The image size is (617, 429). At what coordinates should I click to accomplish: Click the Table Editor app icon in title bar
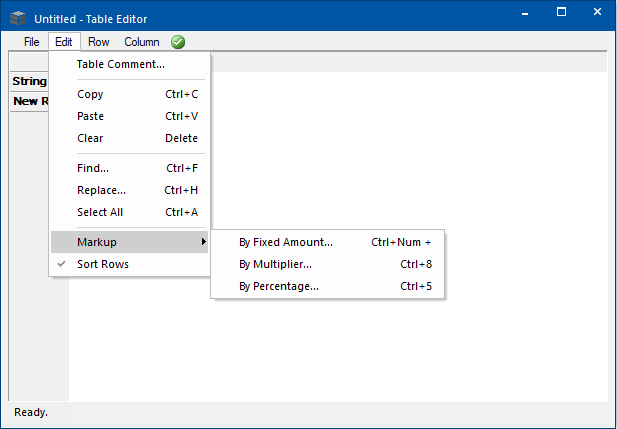point(18,18)
